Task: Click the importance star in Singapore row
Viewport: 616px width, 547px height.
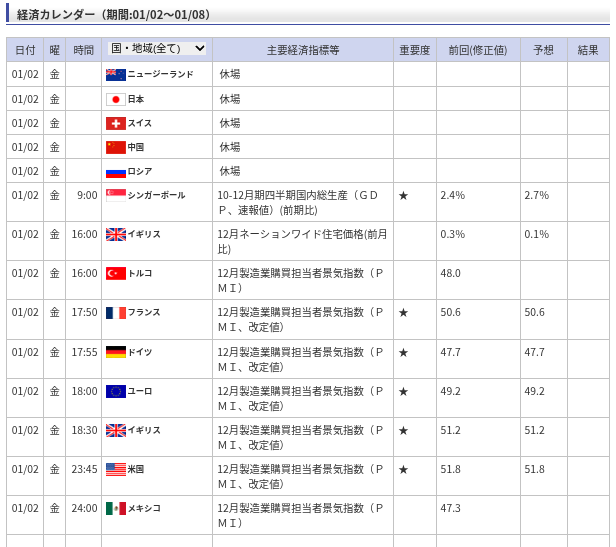Action: 403,196
